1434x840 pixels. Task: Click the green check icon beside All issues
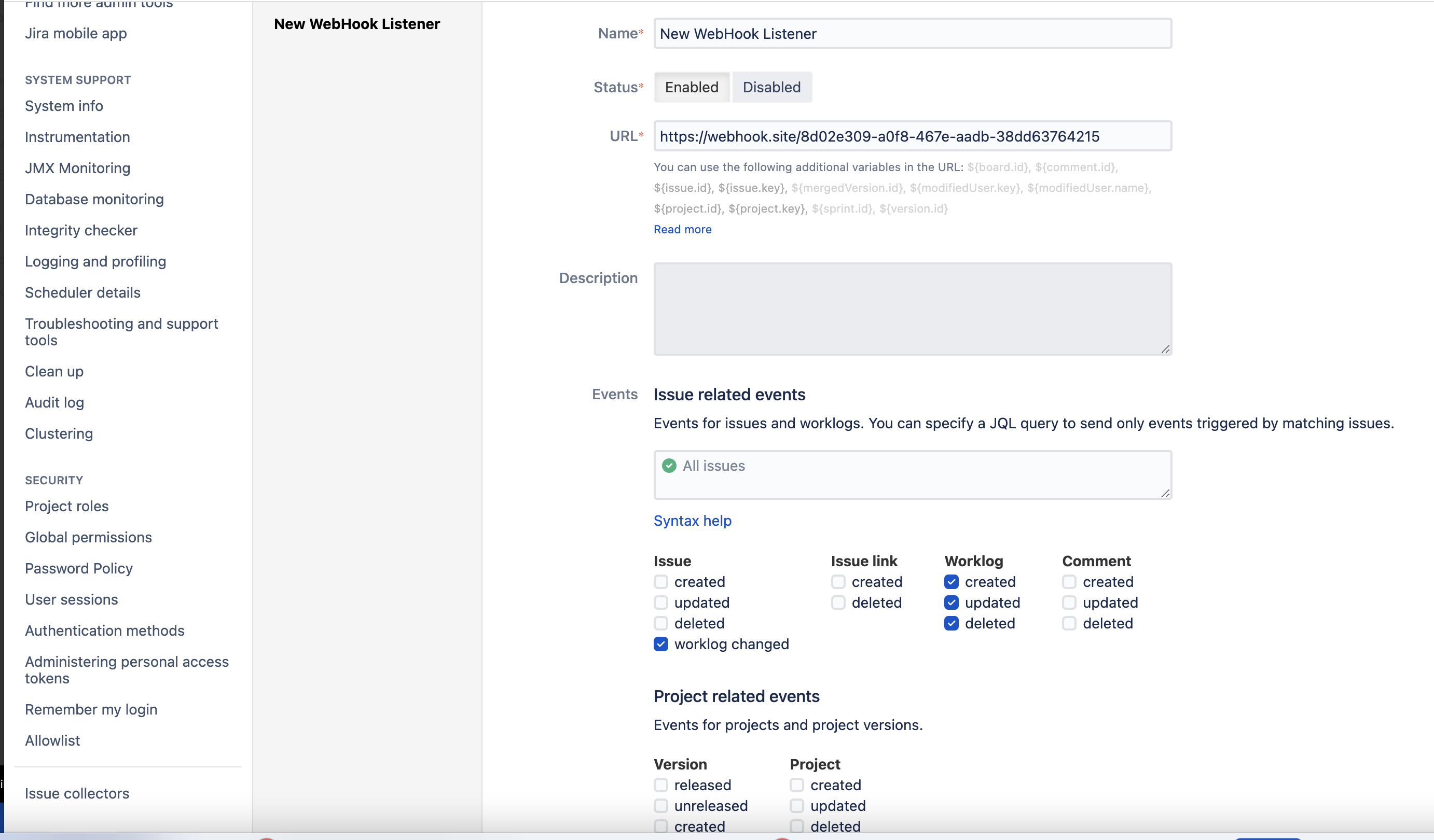(669, 466)
